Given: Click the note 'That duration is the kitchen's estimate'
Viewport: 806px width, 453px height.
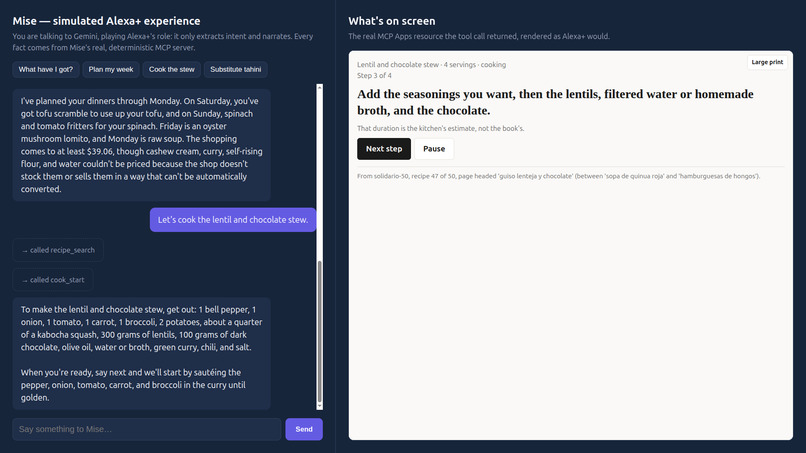Looking at the screenshot, I should (x=441, y=129).
